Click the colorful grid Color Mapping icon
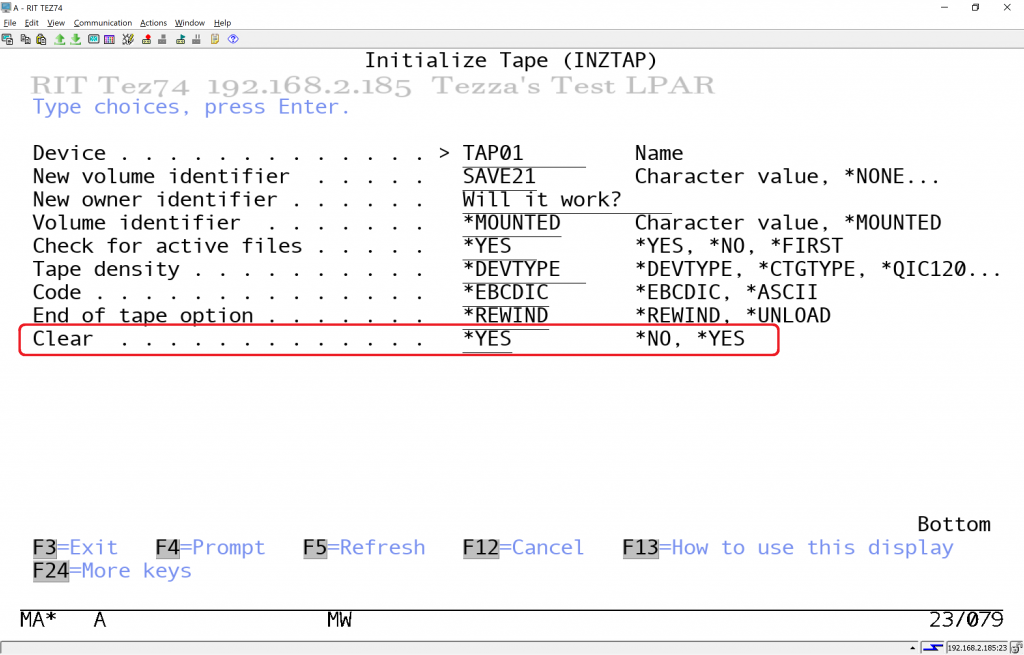 (111, 40)
